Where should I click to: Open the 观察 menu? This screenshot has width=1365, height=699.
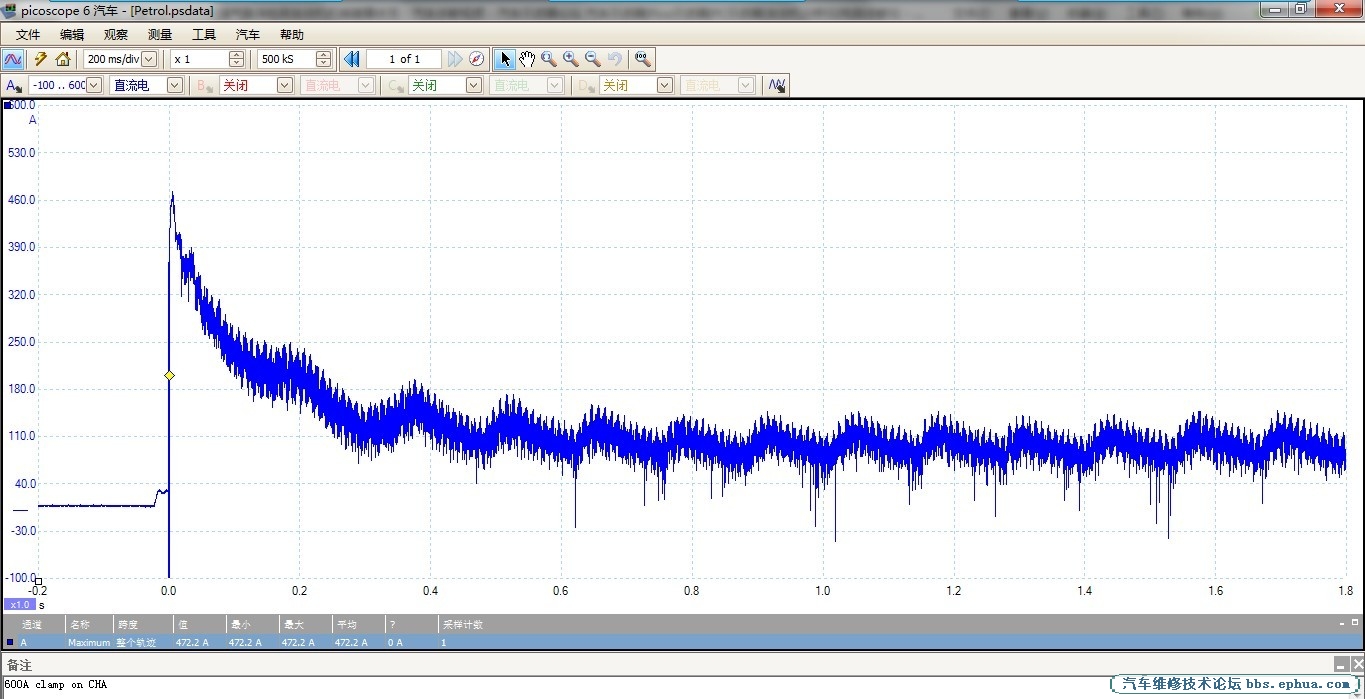tap(116, 34)
